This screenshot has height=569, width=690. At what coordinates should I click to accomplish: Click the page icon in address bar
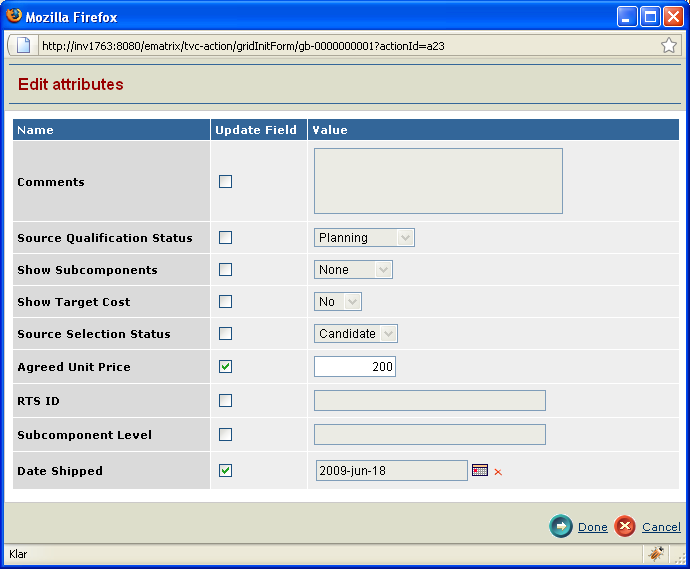24,45
